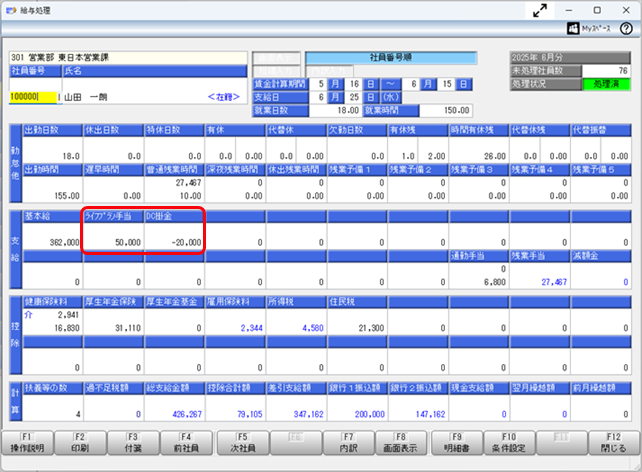Open the help question mark icon

[626, 29]
